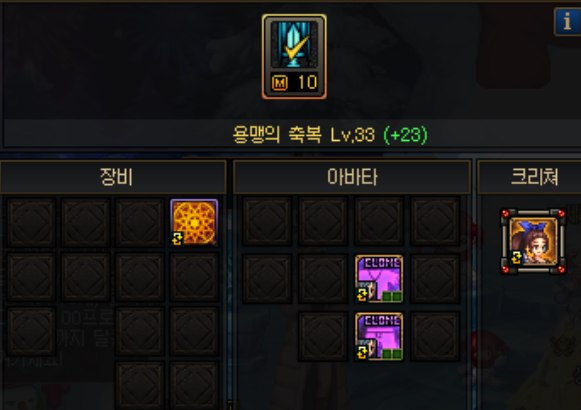Click the 용맹의 축복 Lv.33 skill label
This screenshot has height=410, width=581.
point(304,134)
